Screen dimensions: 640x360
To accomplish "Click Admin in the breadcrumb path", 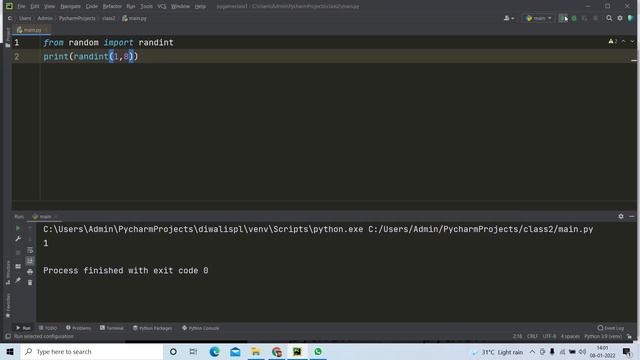I will (45, 18).
